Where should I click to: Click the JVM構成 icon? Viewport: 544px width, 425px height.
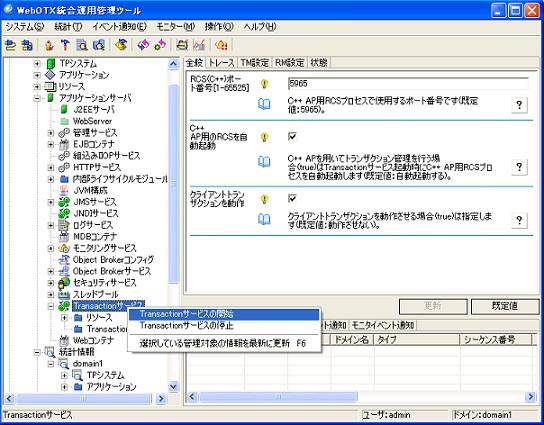[x=64, y=190]
